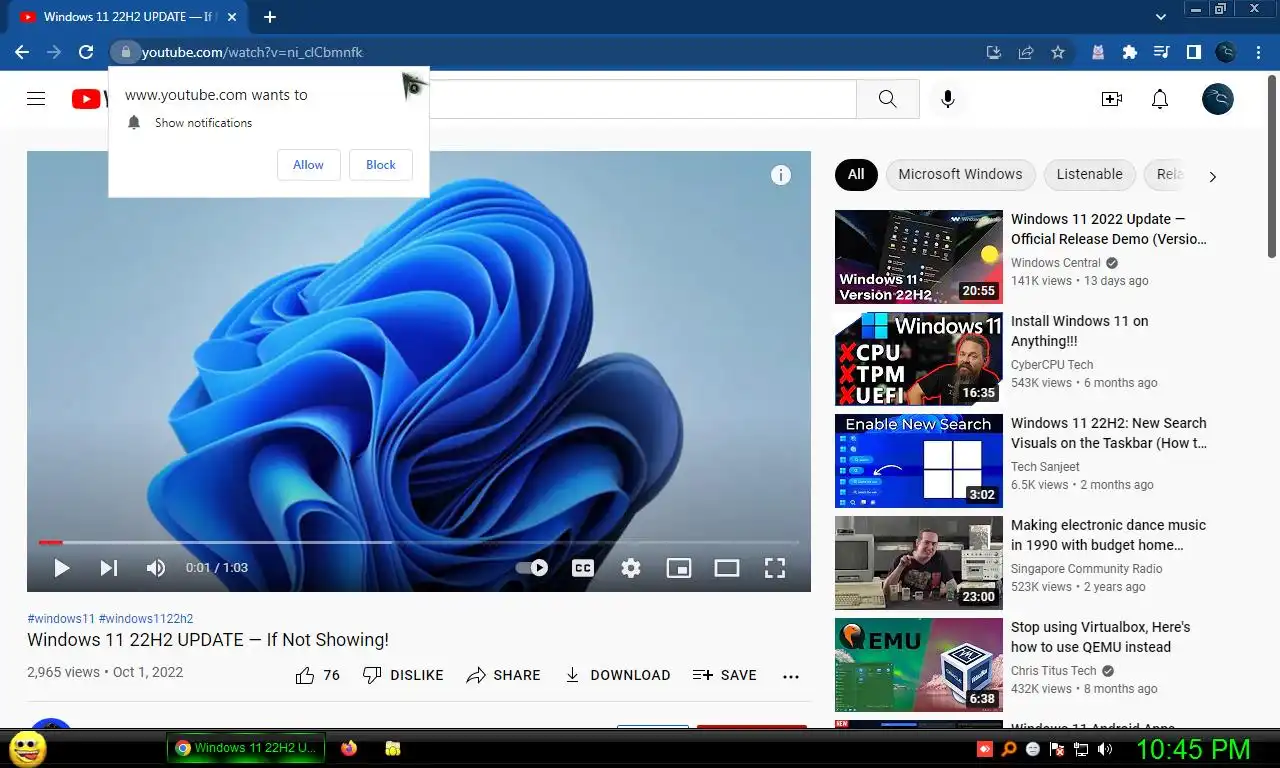Open the Create video camera icon
The height and width of the screenshot is (768, 1280).
click(x=1112, y=99)
